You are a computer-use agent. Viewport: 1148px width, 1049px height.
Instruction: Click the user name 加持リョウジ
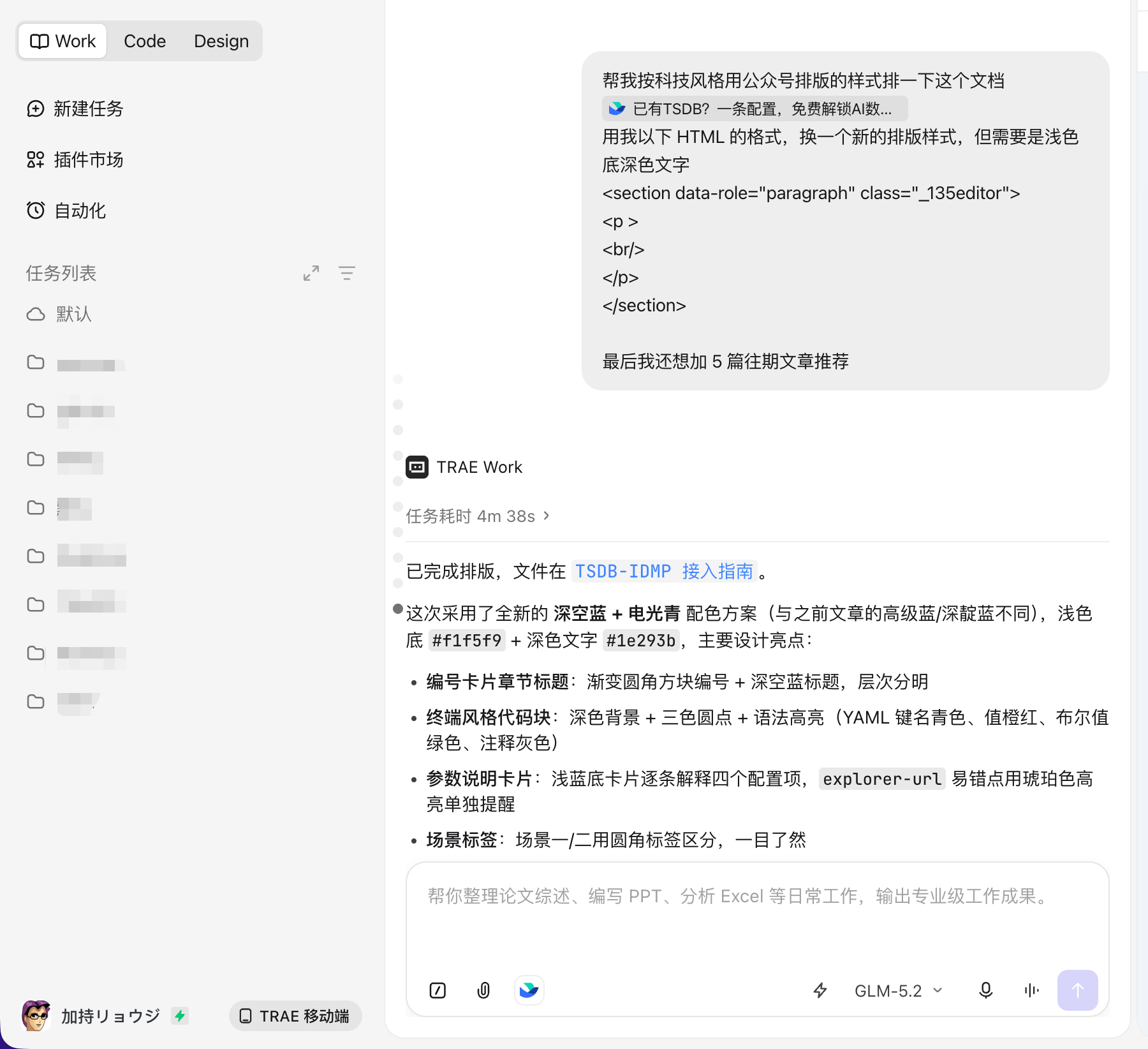(110, 1016)
